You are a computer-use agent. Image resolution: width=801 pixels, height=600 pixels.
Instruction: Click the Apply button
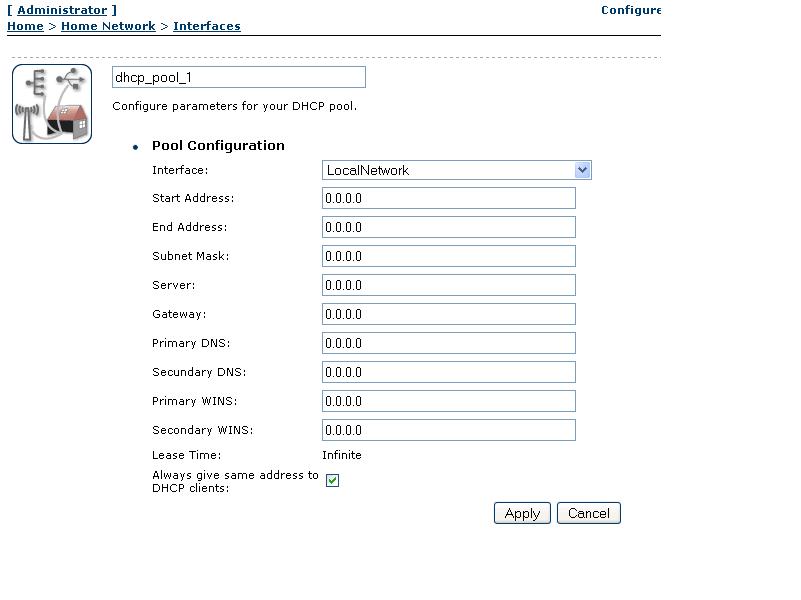click(x=522, y=513)
